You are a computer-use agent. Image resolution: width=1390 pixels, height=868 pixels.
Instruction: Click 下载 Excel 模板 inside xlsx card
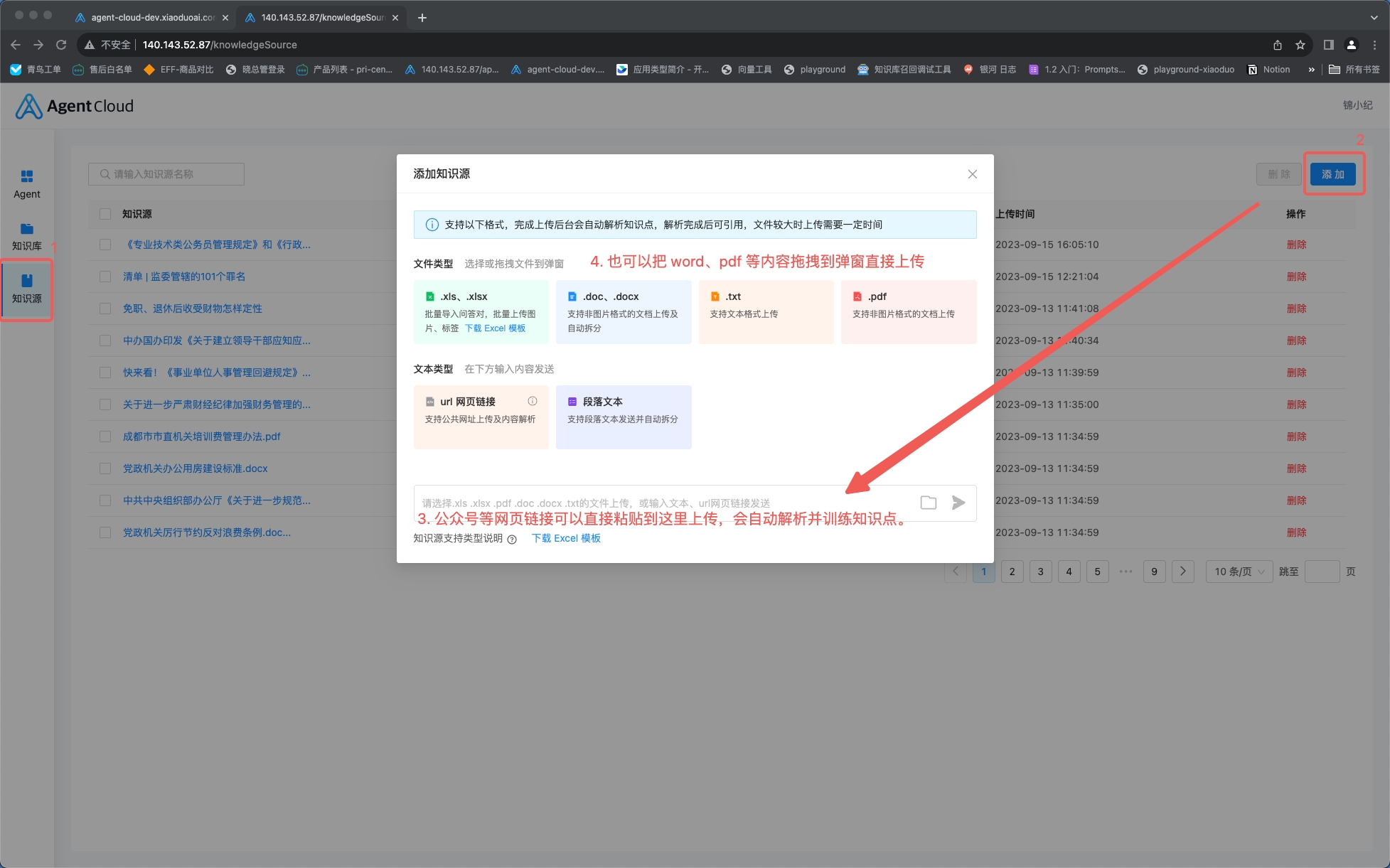[495, 328]
